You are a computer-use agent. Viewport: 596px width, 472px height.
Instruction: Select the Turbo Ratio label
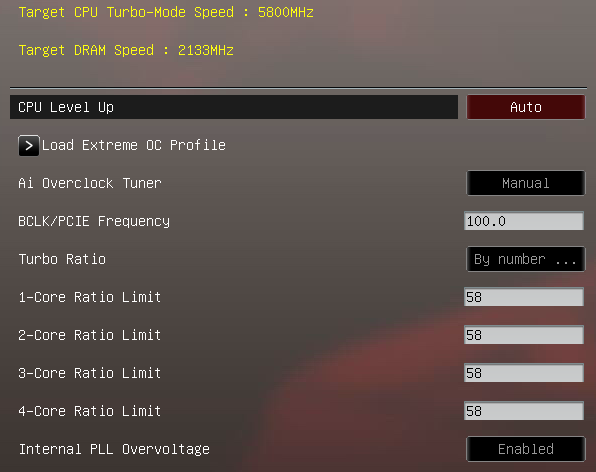[x=62, y=259]
